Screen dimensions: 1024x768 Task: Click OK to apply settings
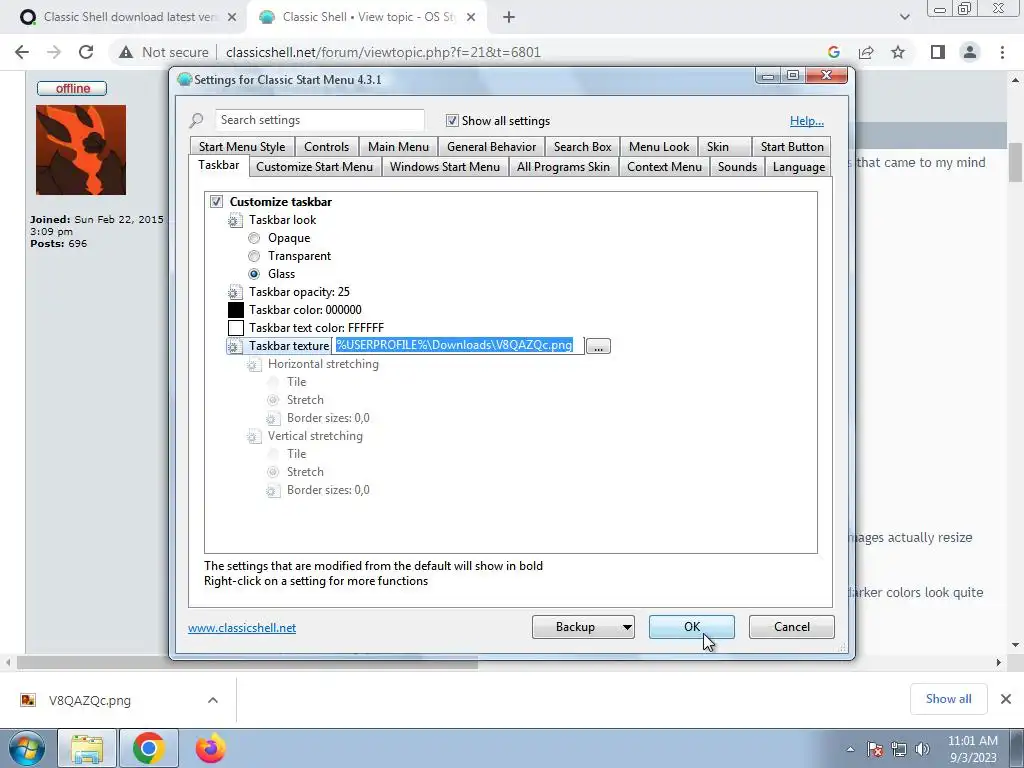[x=692, y=627]
